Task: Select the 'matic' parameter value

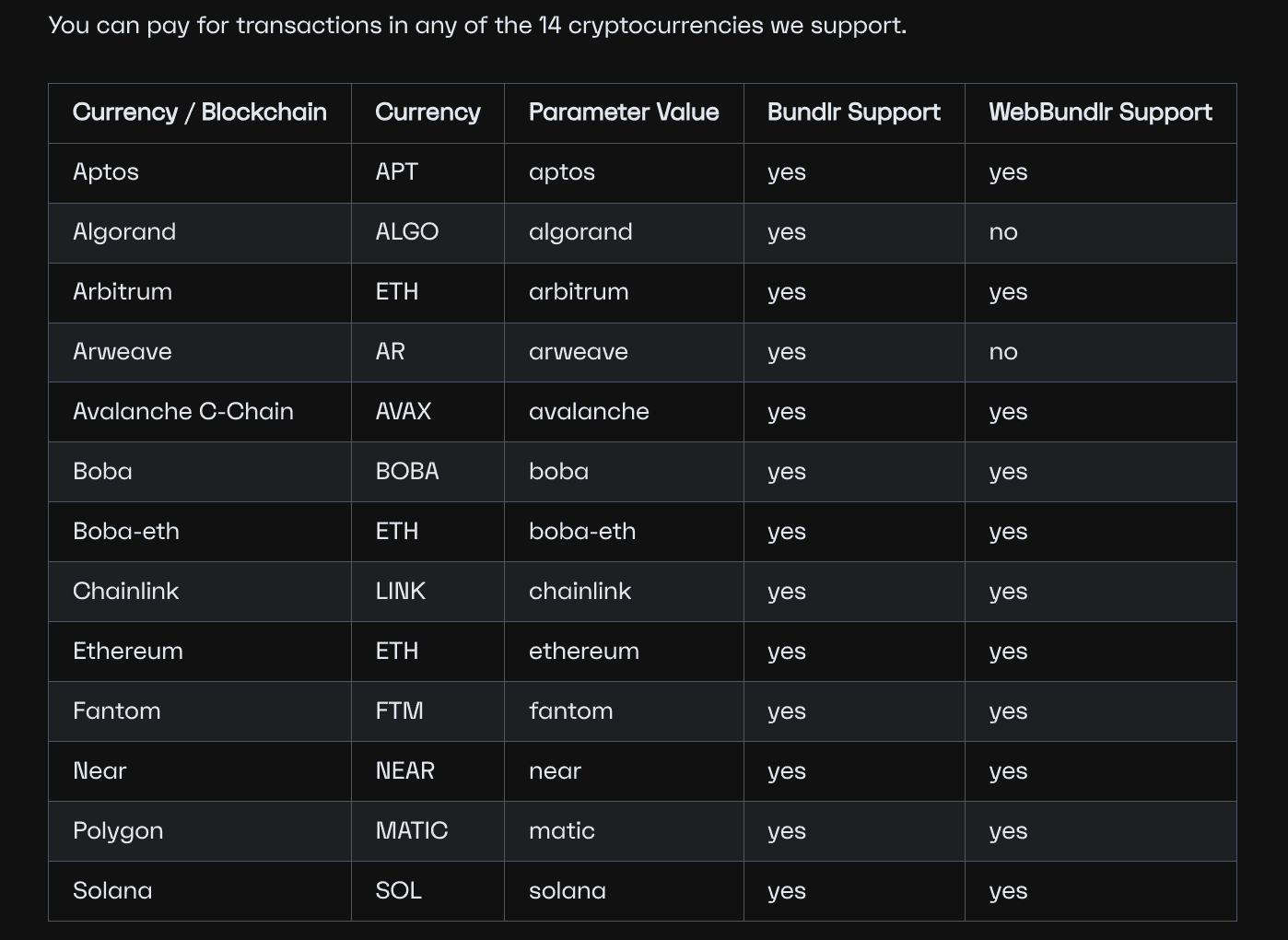Action: (562, 831)
